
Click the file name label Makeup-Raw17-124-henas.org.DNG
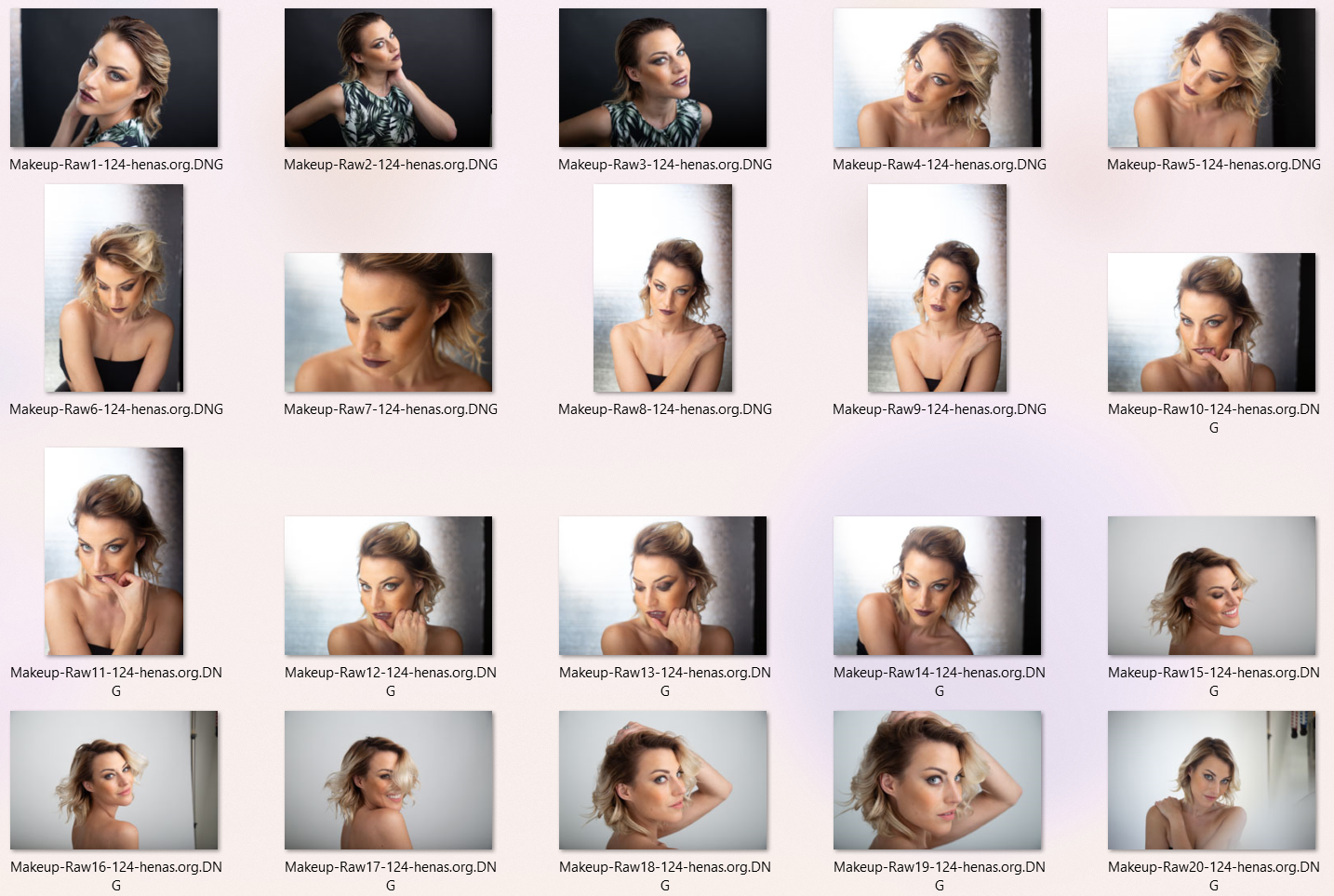click(x=391, y=876)
